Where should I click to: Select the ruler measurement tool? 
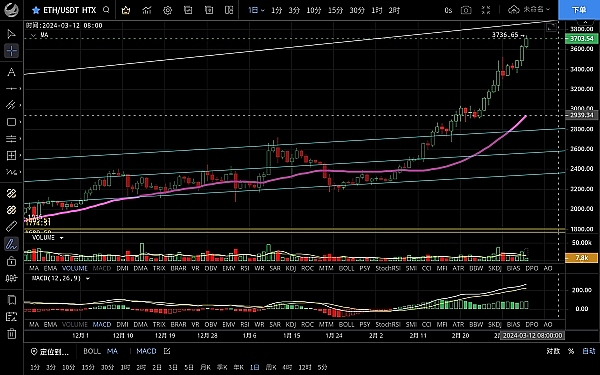point(11,227)
